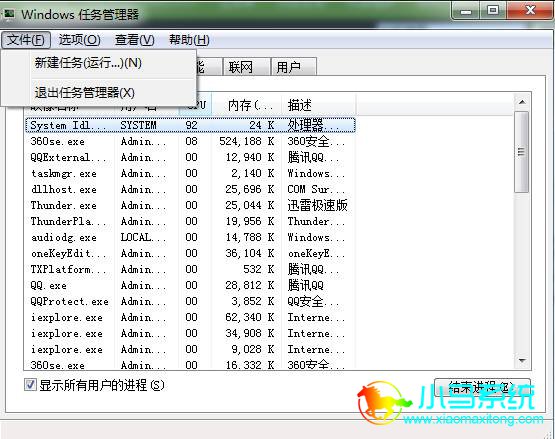Image resolution: width=555 pixels, height=439 pixels.
Task: Click the CPU value 92
Action: [x=191, y=125]
